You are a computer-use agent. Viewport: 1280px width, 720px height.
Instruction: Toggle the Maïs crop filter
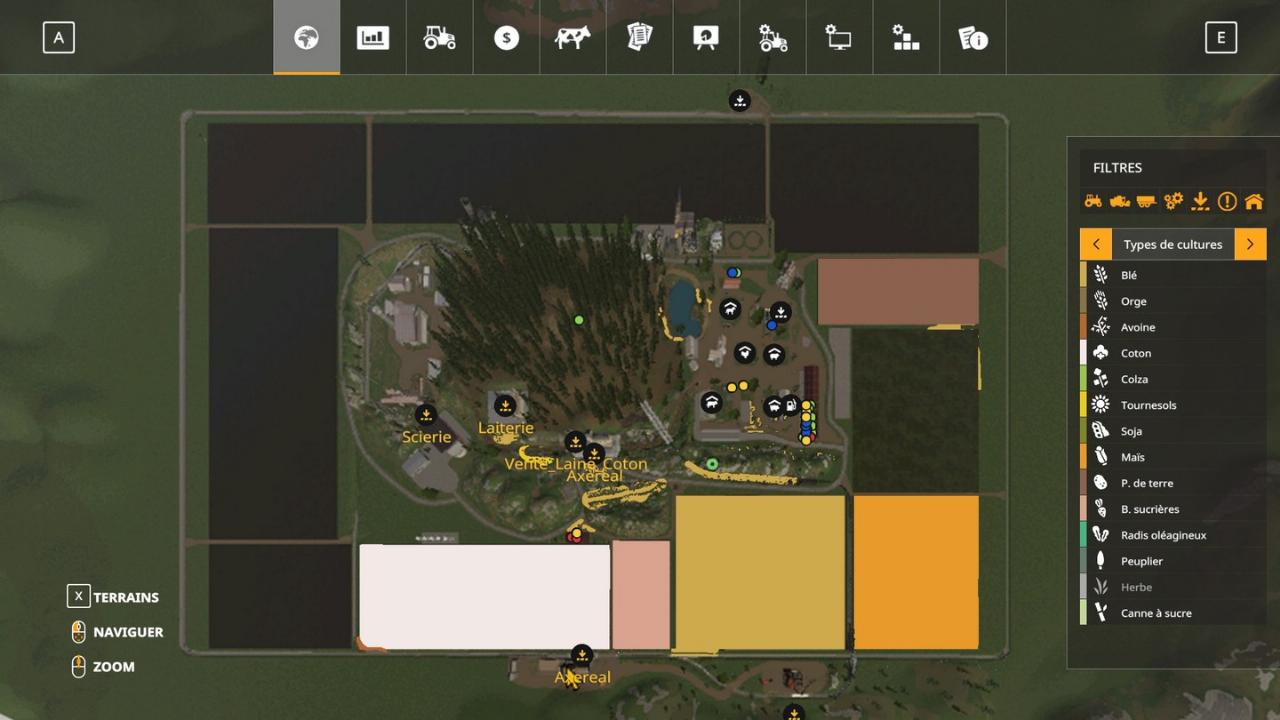click(1173, 457)
